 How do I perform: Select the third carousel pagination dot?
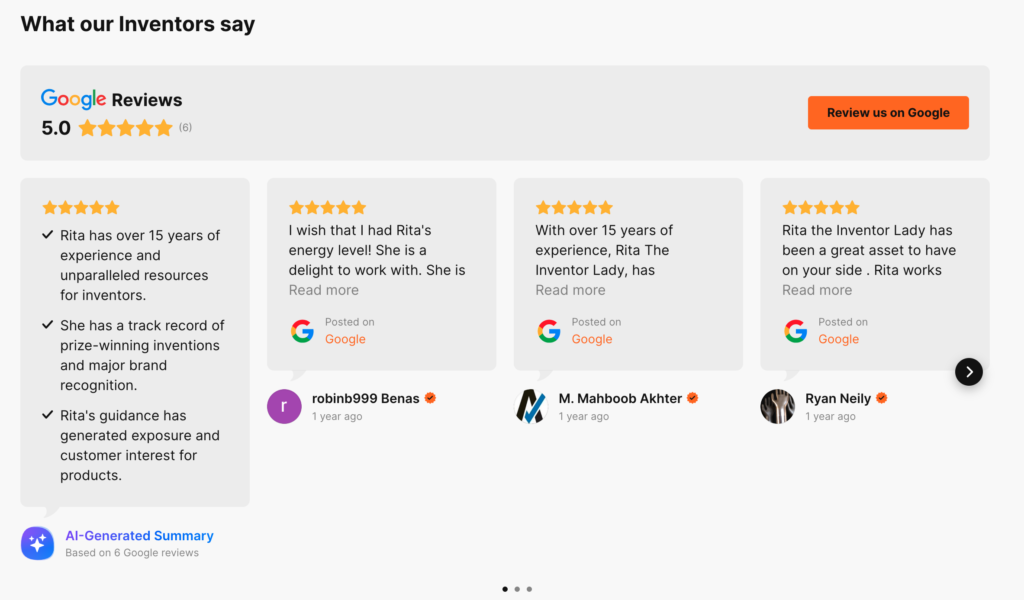point(529,589)
